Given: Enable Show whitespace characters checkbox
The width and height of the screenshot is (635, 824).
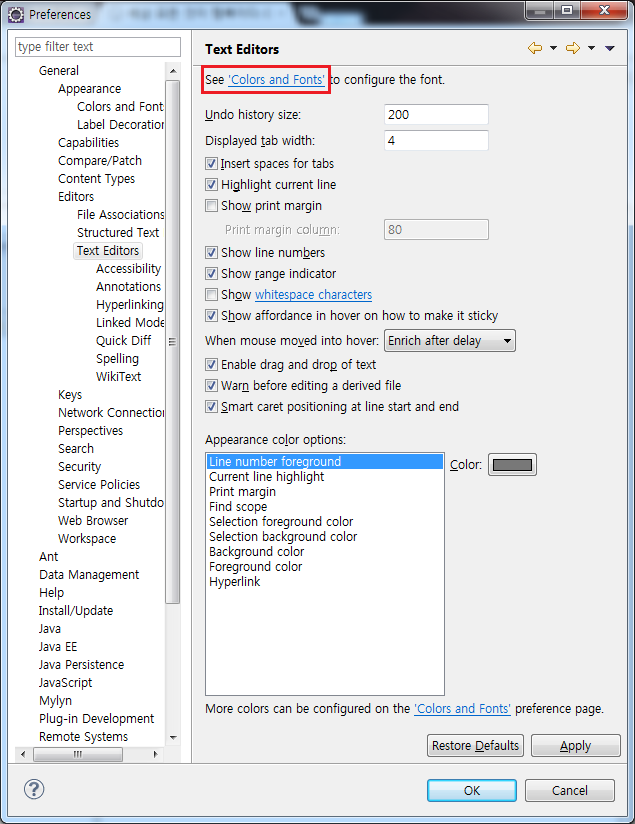Looking at the screenshot, I should pos(211,295).
